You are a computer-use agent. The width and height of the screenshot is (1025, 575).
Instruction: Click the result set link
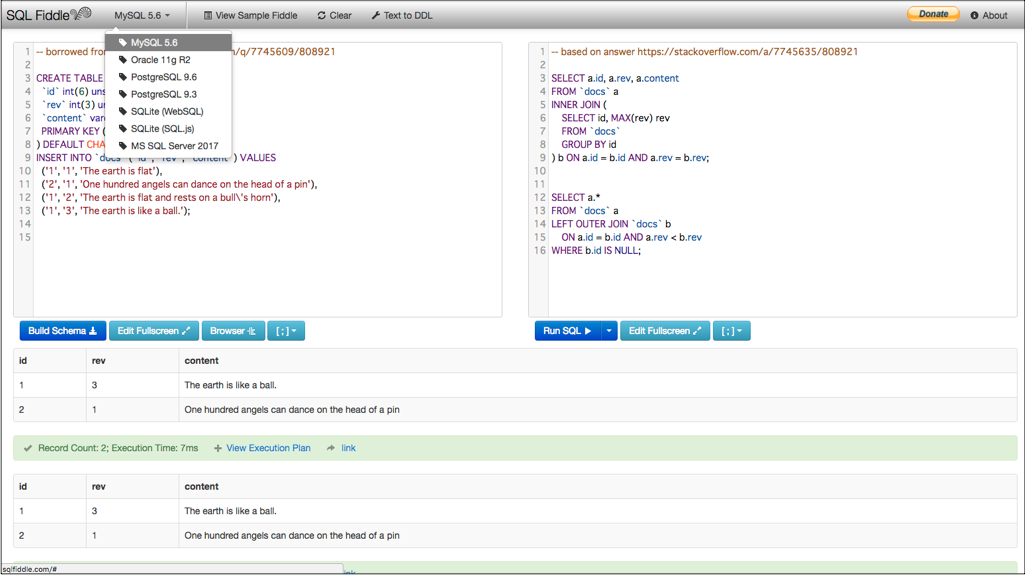tap(348, 448)
